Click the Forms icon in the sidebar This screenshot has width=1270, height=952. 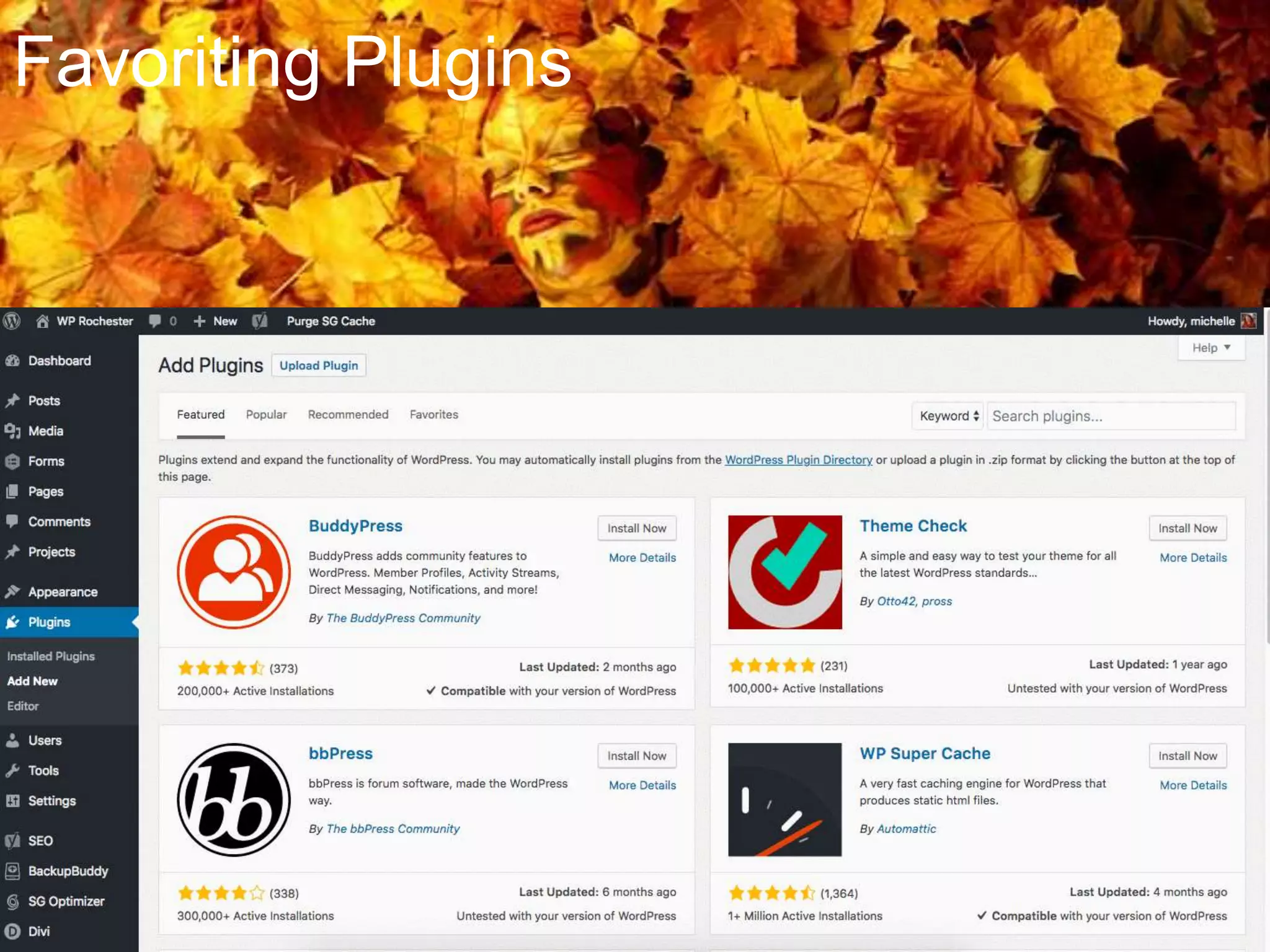(12, 461)
